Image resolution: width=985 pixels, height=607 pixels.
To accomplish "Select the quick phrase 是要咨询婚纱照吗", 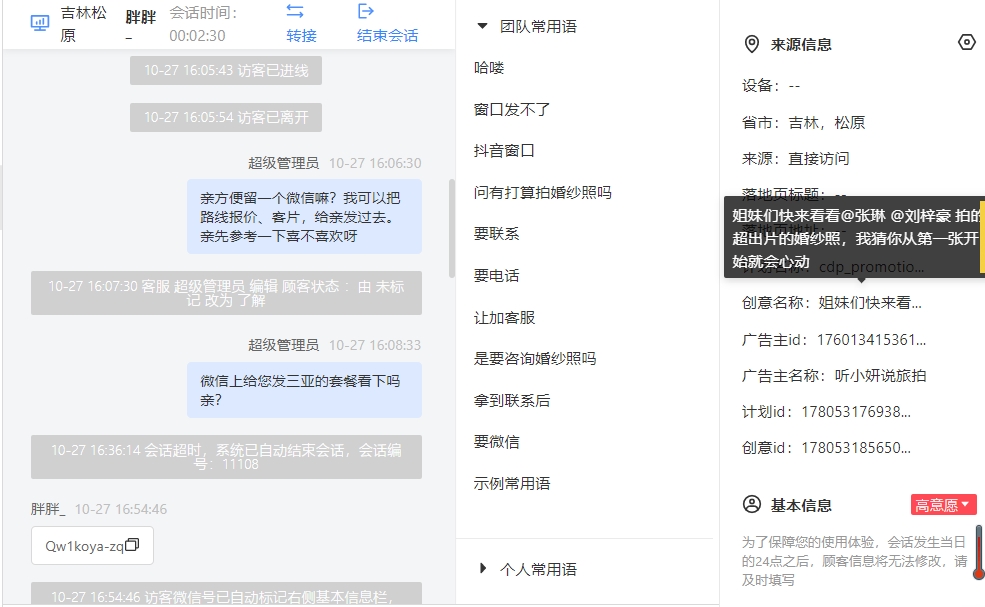I will (x=535, y=359).
